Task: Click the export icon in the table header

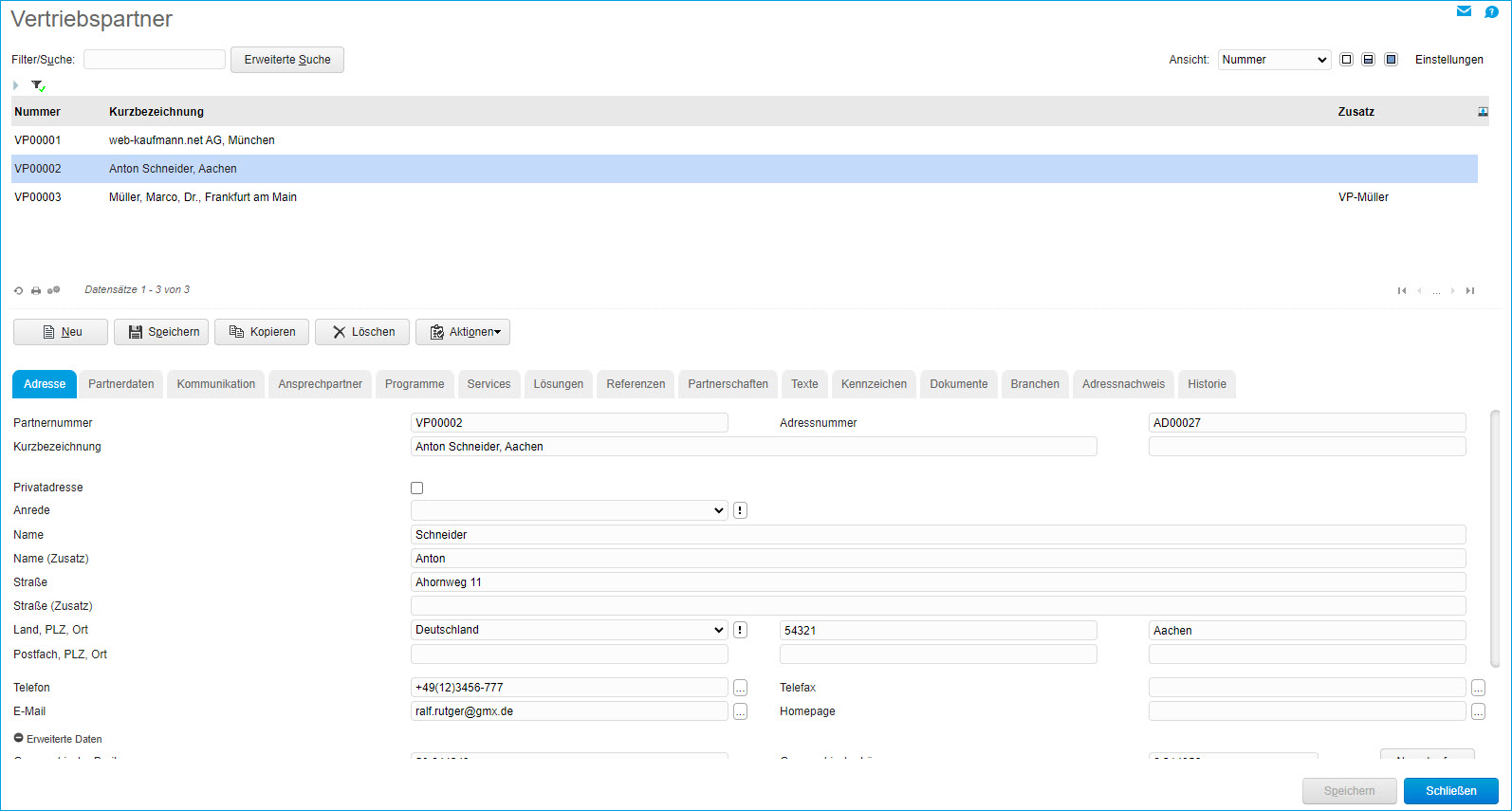Action: point(1483,112)
